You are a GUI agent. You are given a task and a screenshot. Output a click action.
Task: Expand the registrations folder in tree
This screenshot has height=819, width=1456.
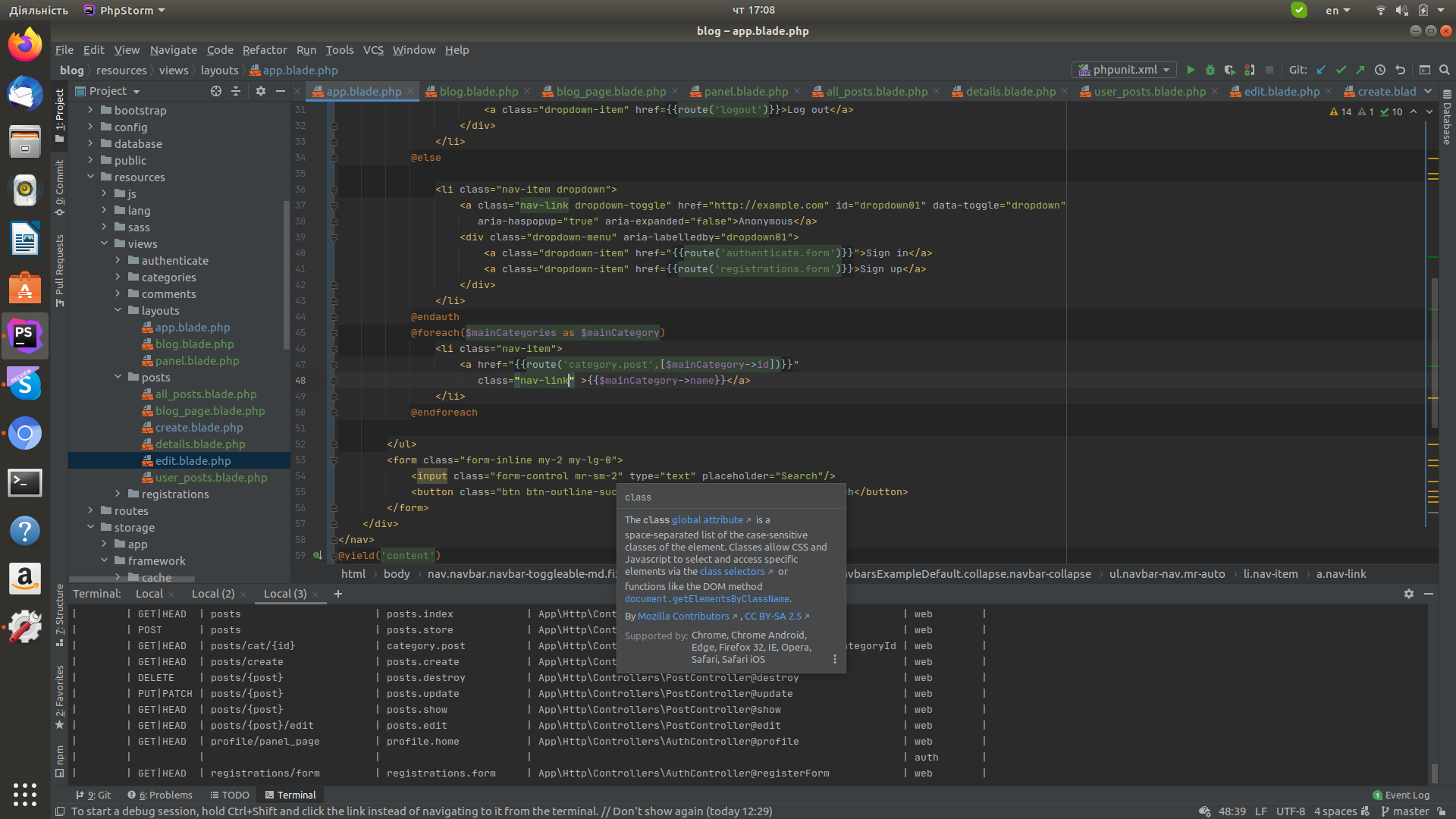tap(118, 494)
